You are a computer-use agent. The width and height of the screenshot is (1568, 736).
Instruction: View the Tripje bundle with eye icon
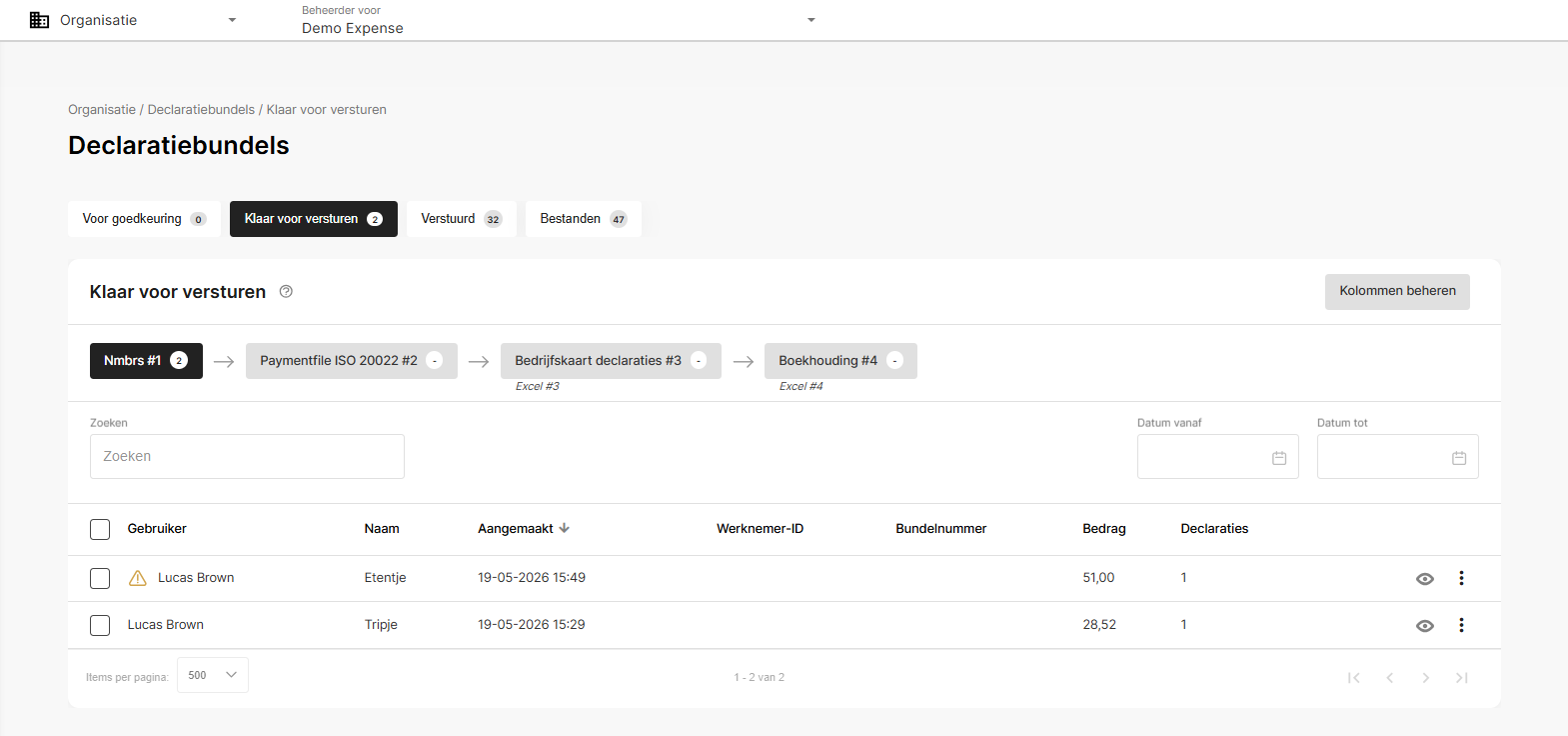click(x=1425, y=626)
